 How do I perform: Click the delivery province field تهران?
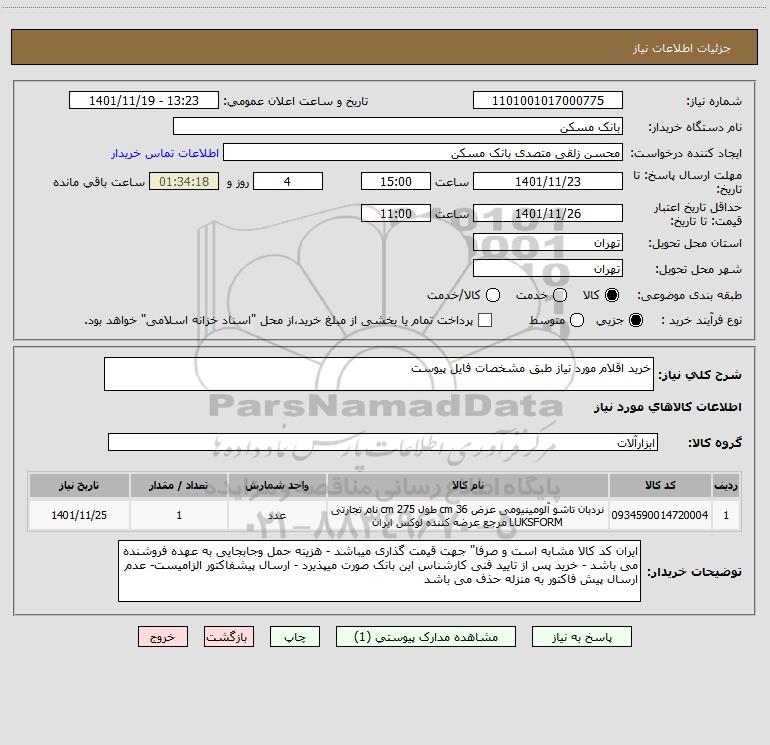[548, 242]
